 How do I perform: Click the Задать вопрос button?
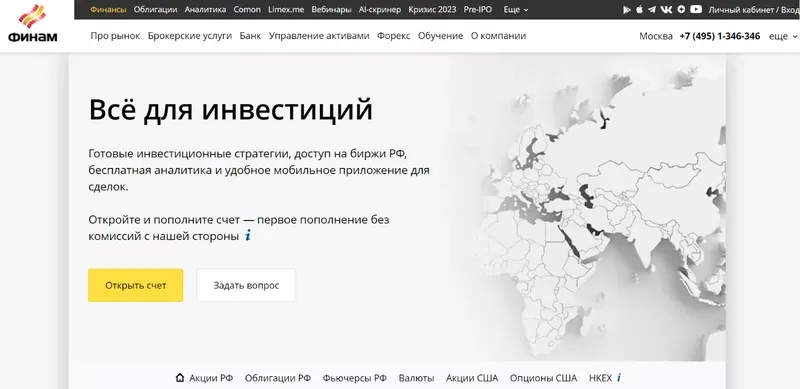(246, 285)
